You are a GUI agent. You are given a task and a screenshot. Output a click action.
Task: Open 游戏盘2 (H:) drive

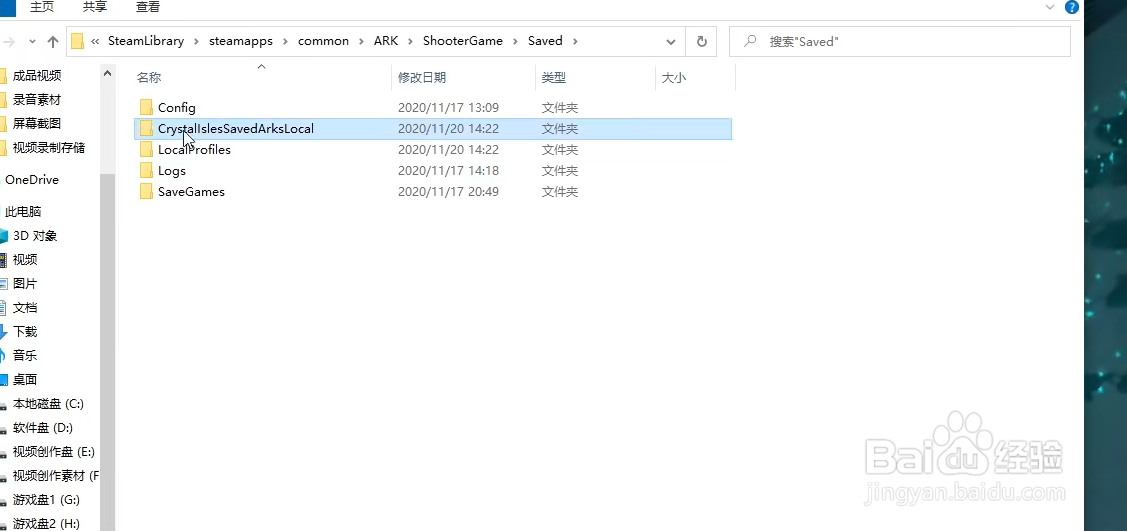tap(46, 523)
